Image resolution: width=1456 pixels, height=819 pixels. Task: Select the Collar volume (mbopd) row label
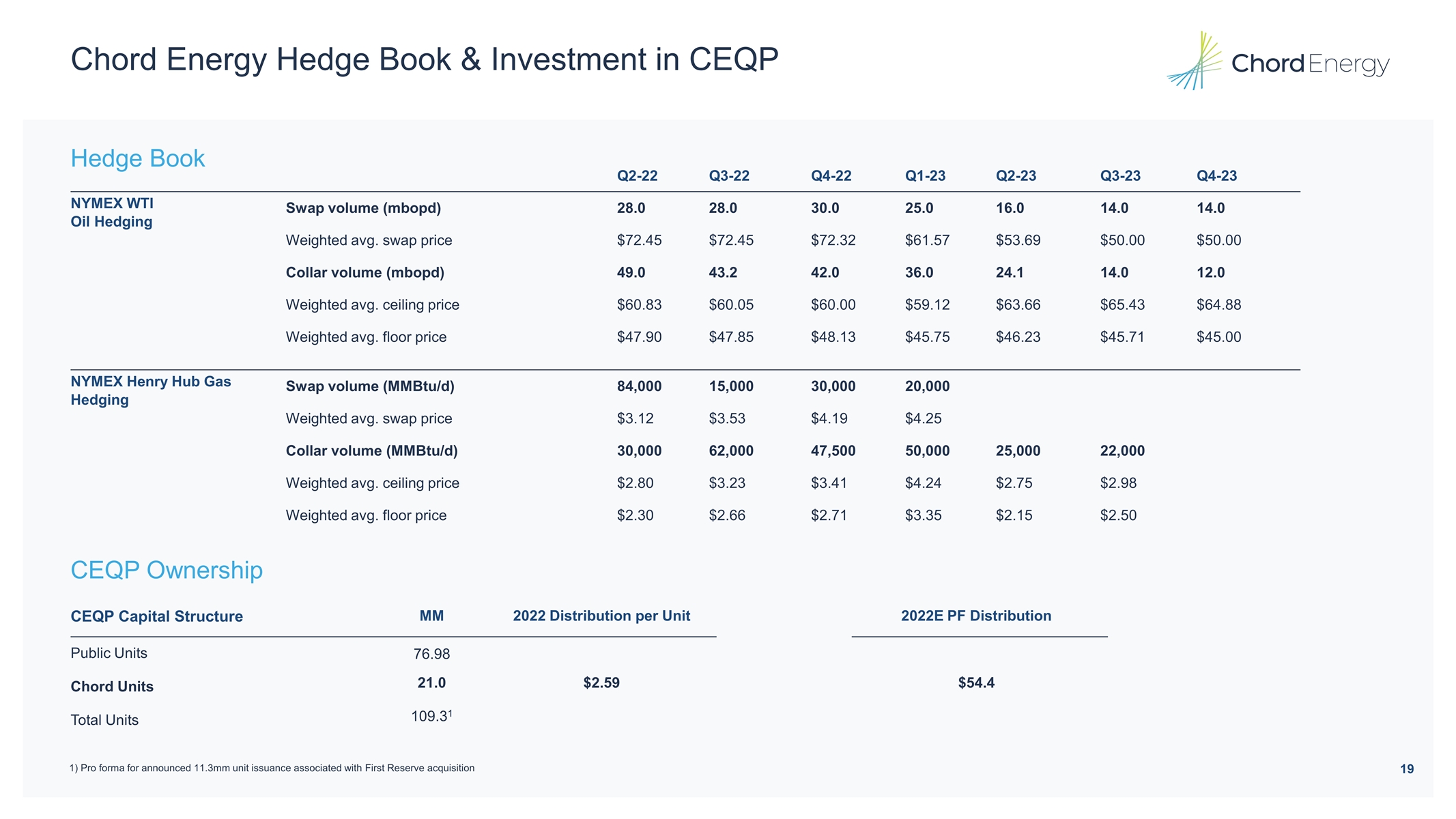tap(365, 273)
